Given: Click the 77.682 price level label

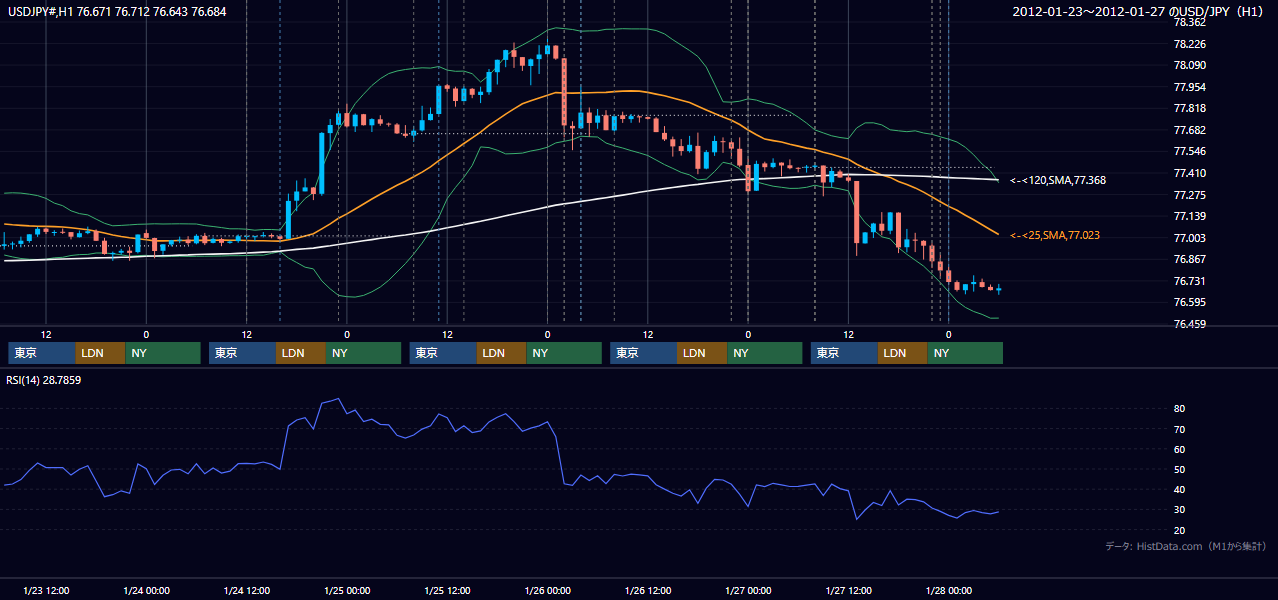Looking at the screenshot, I should point(1189,130).
